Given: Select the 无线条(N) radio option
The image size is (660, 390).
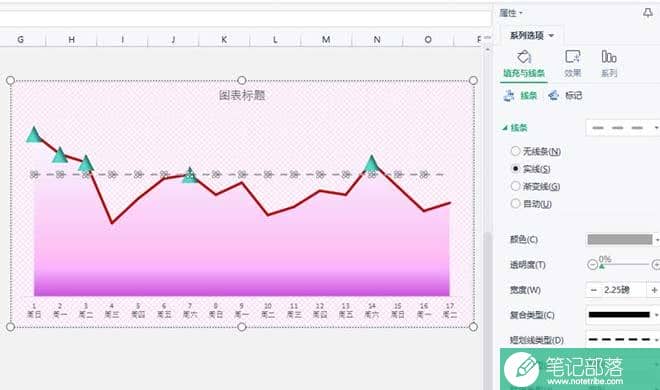Looking at the screenshot, I should 535,151.
